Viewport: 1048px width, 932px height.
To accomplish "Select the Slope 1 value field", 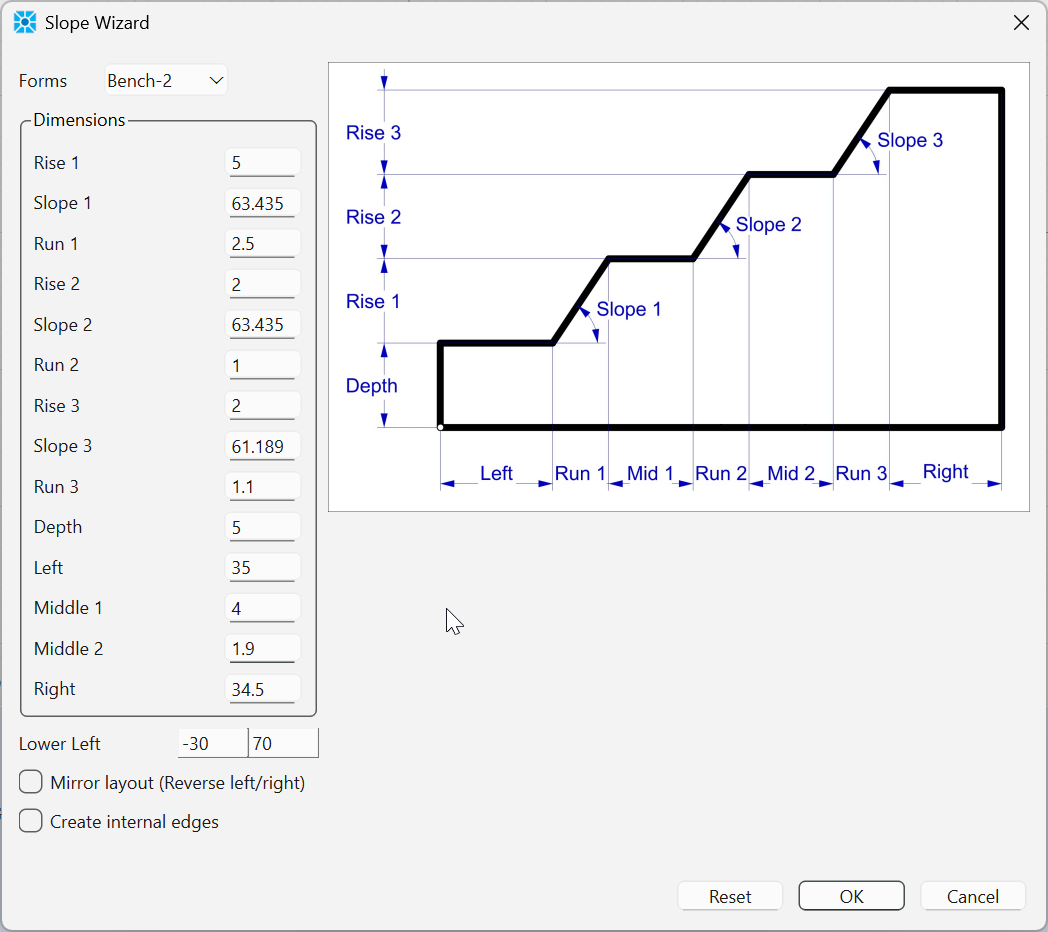I will [x=263, y=204].
